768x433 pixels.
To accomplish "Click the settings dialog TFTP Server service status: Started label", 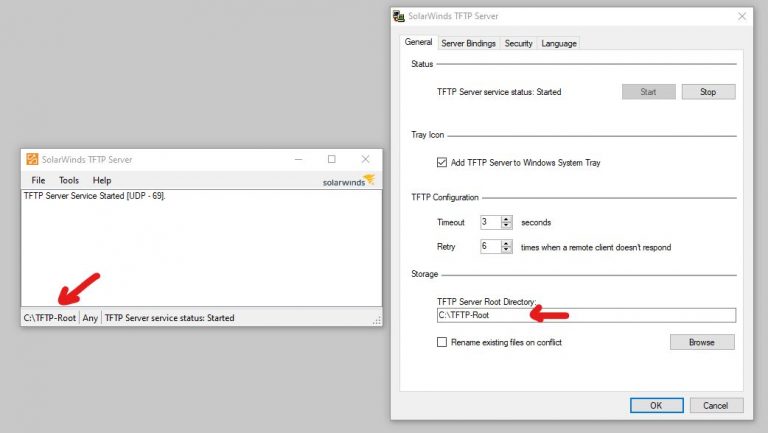I will (499, 92).
